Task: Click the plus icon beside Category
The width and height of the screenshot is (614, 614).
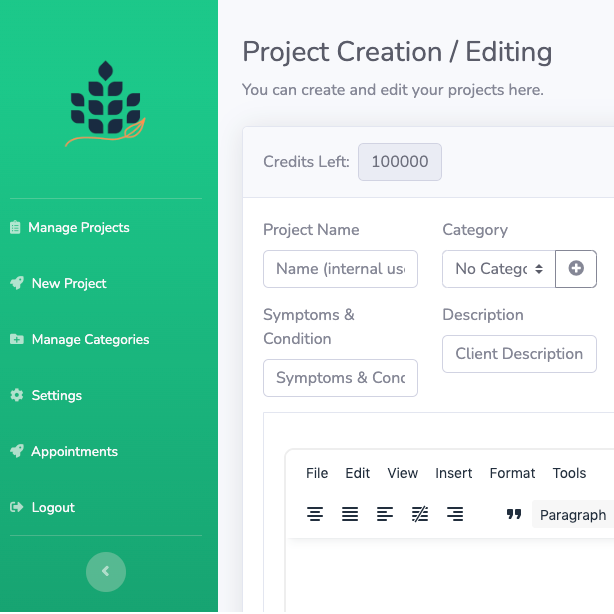Action: pyautogui.click(x=576, y=268)
